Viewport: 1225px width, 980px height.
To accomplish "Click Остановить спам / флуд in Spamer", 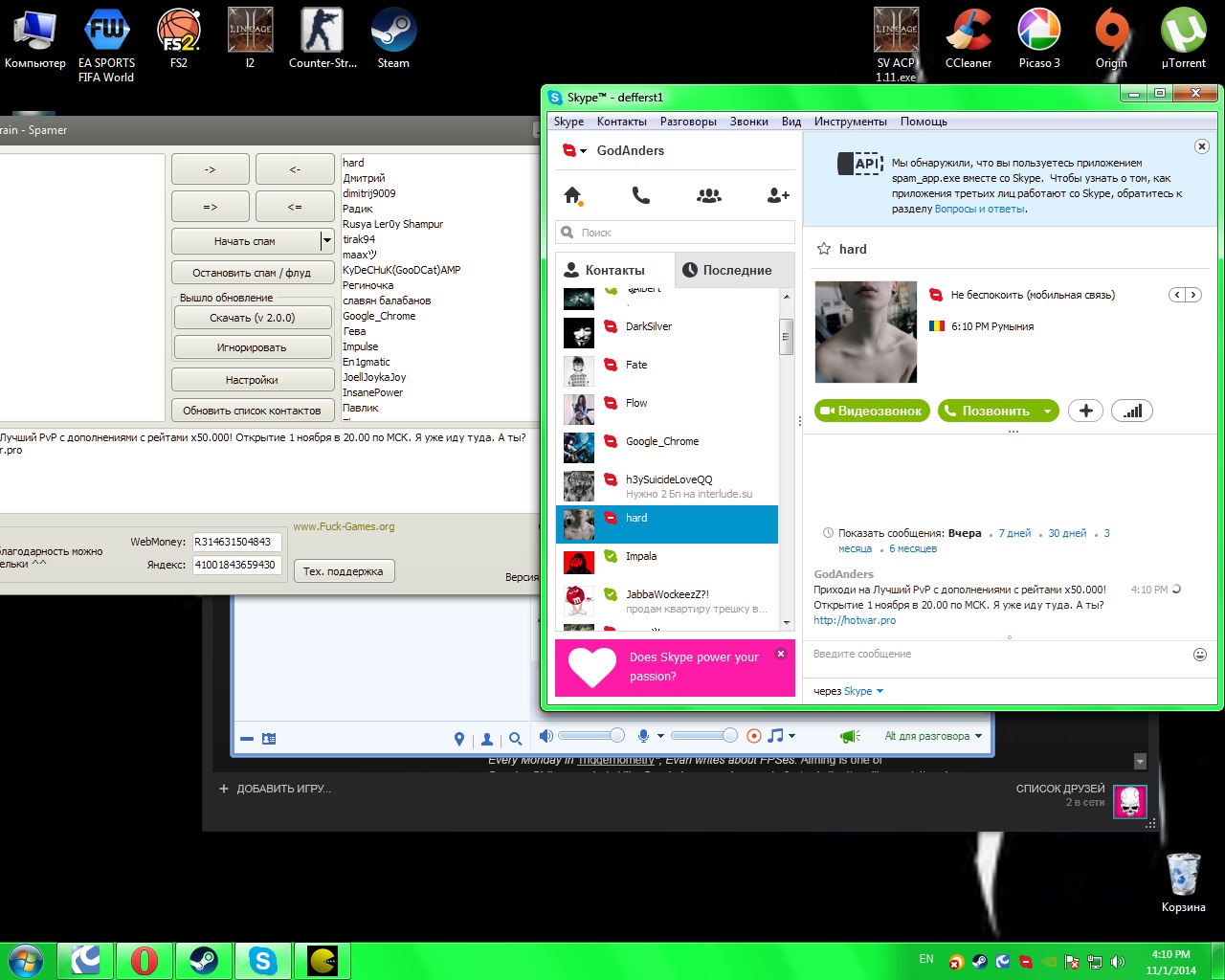I will (252, 273).
